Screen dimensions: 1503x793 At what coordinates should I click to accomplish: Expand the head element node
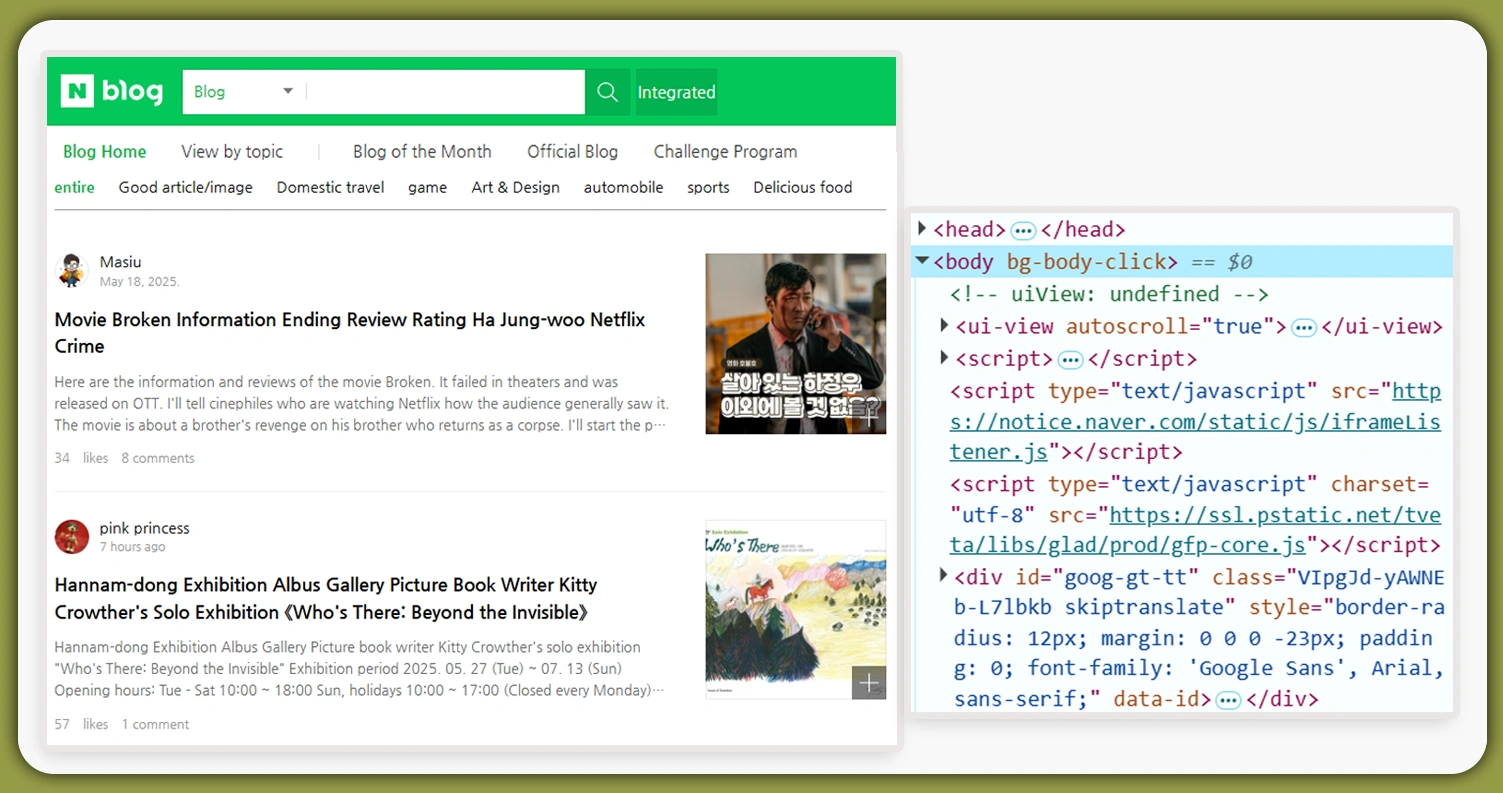click(922, 229)
